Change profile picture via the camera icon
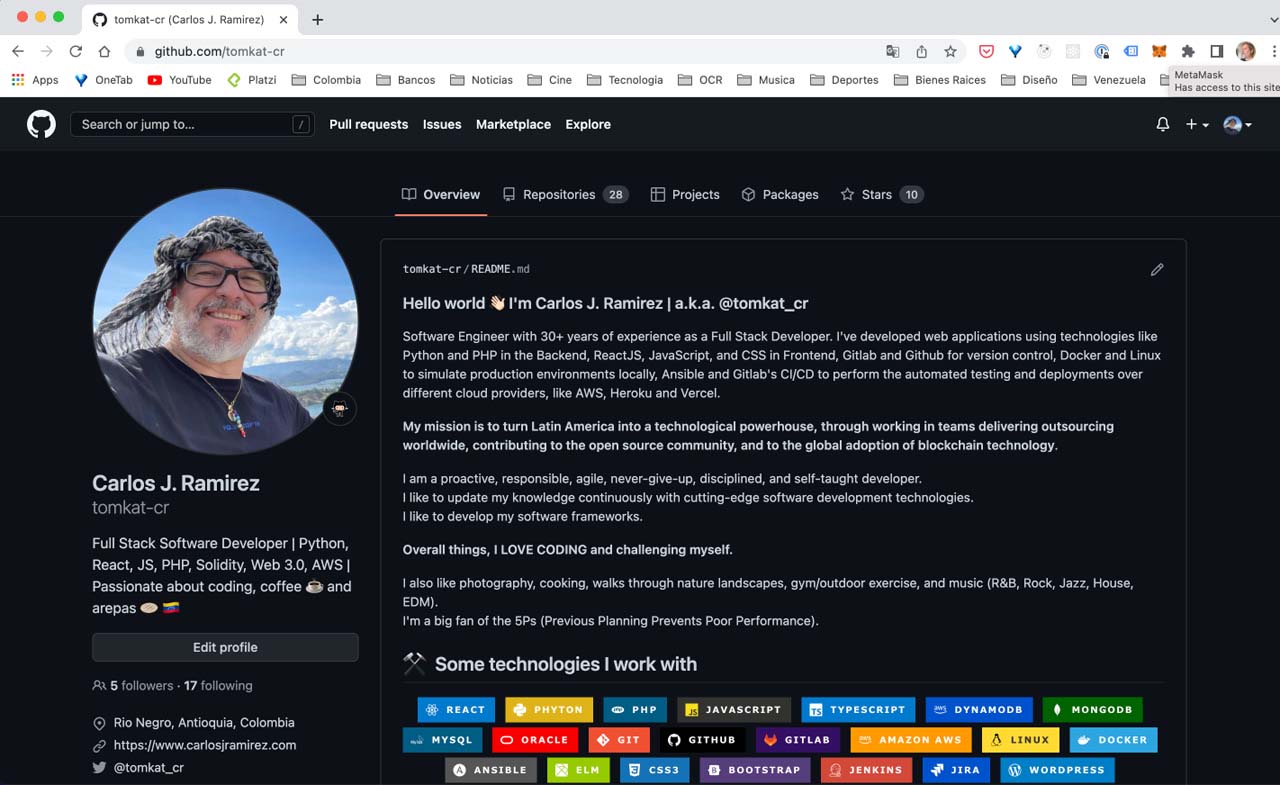The image size is (1280, 785). (339, 409)
